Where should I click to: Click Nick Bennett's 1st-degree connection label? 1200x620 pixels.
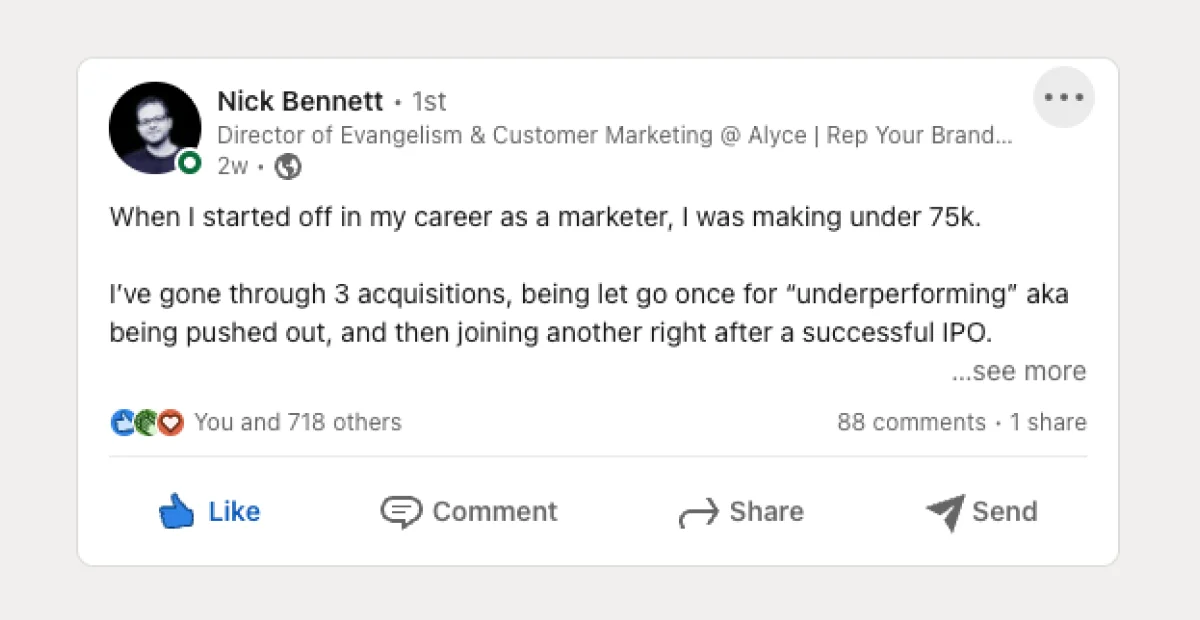point(431,101)
